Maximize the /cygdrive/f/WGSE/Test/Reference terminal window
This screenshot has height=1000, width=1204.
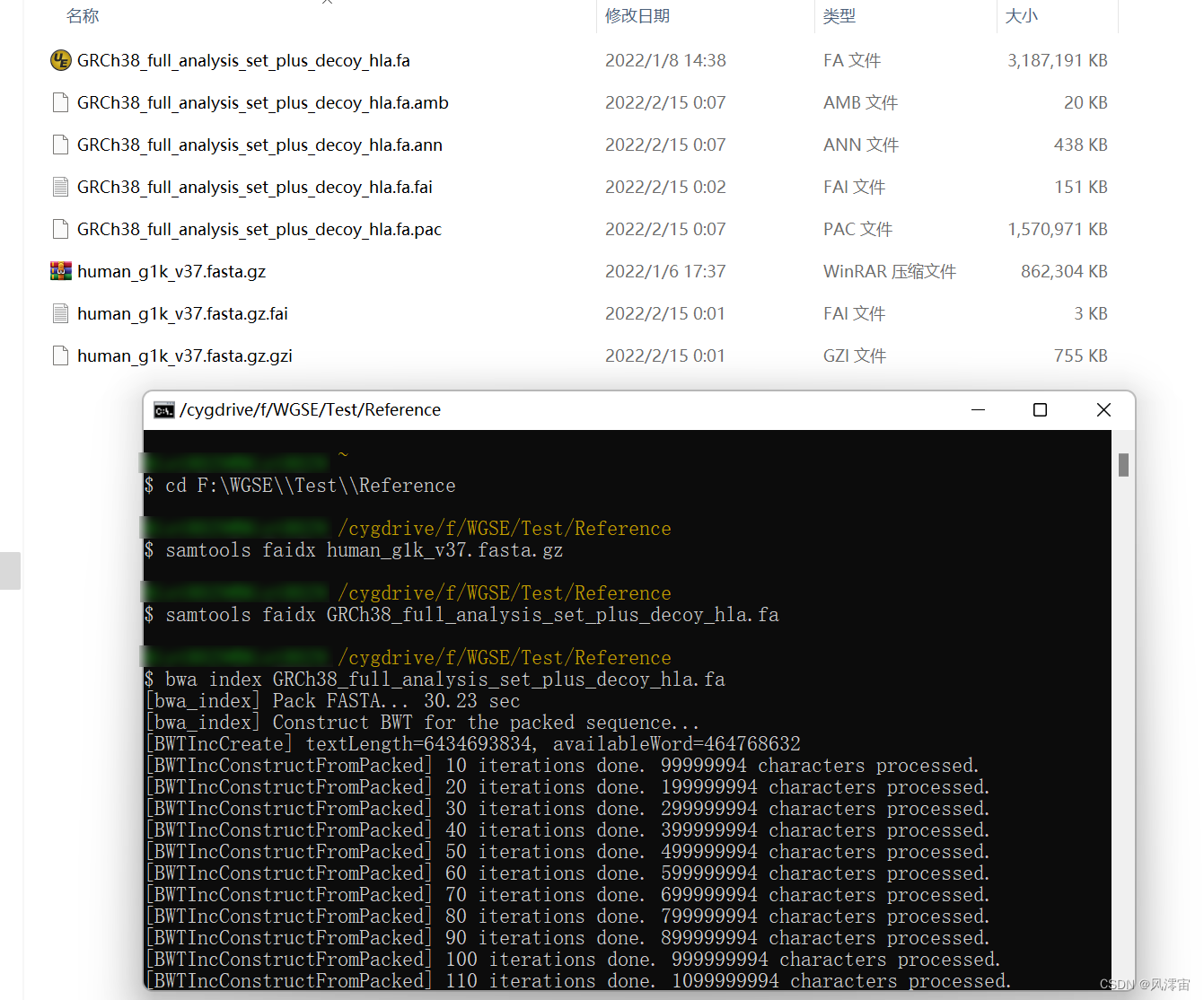(x=1040, y=409)
